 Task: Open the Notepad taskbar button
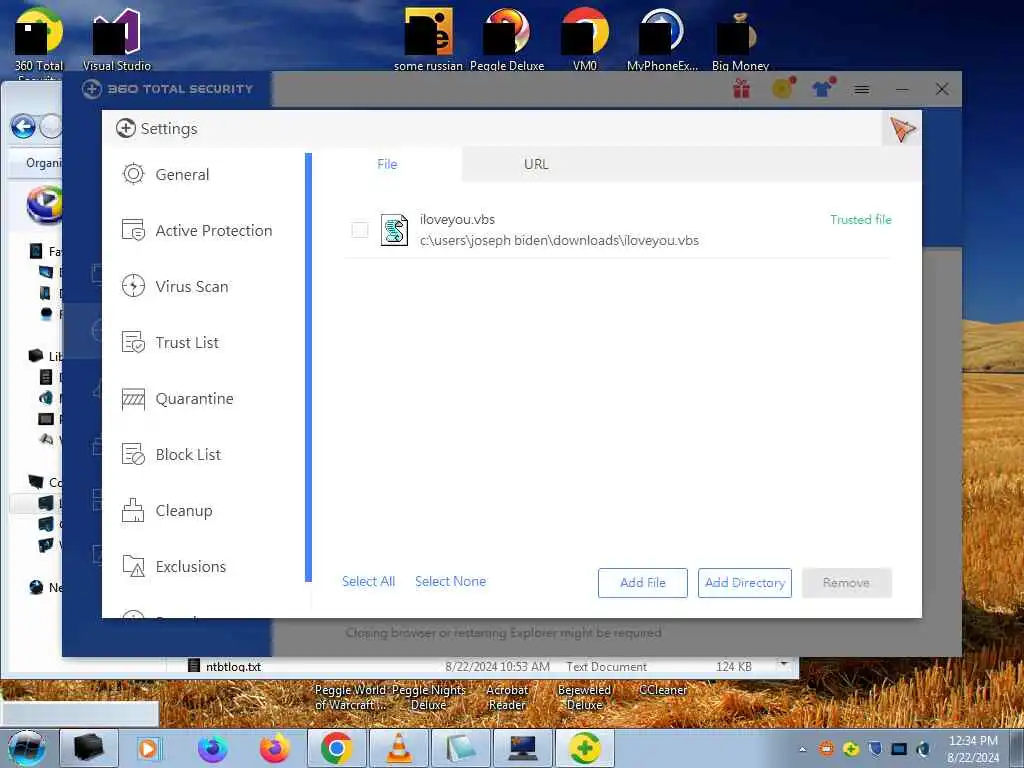(461, 748)
